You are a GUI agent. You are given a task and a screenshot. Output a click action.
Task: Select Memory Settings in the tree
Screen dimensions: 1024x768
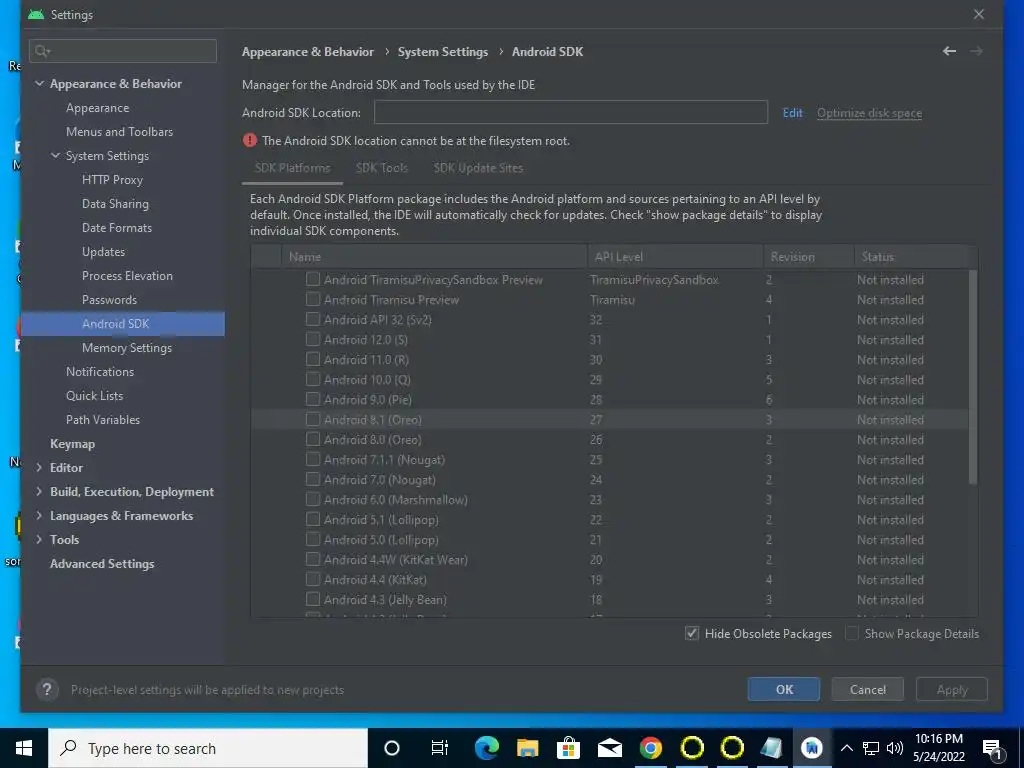pyautogui.click(x=127, y=347)
